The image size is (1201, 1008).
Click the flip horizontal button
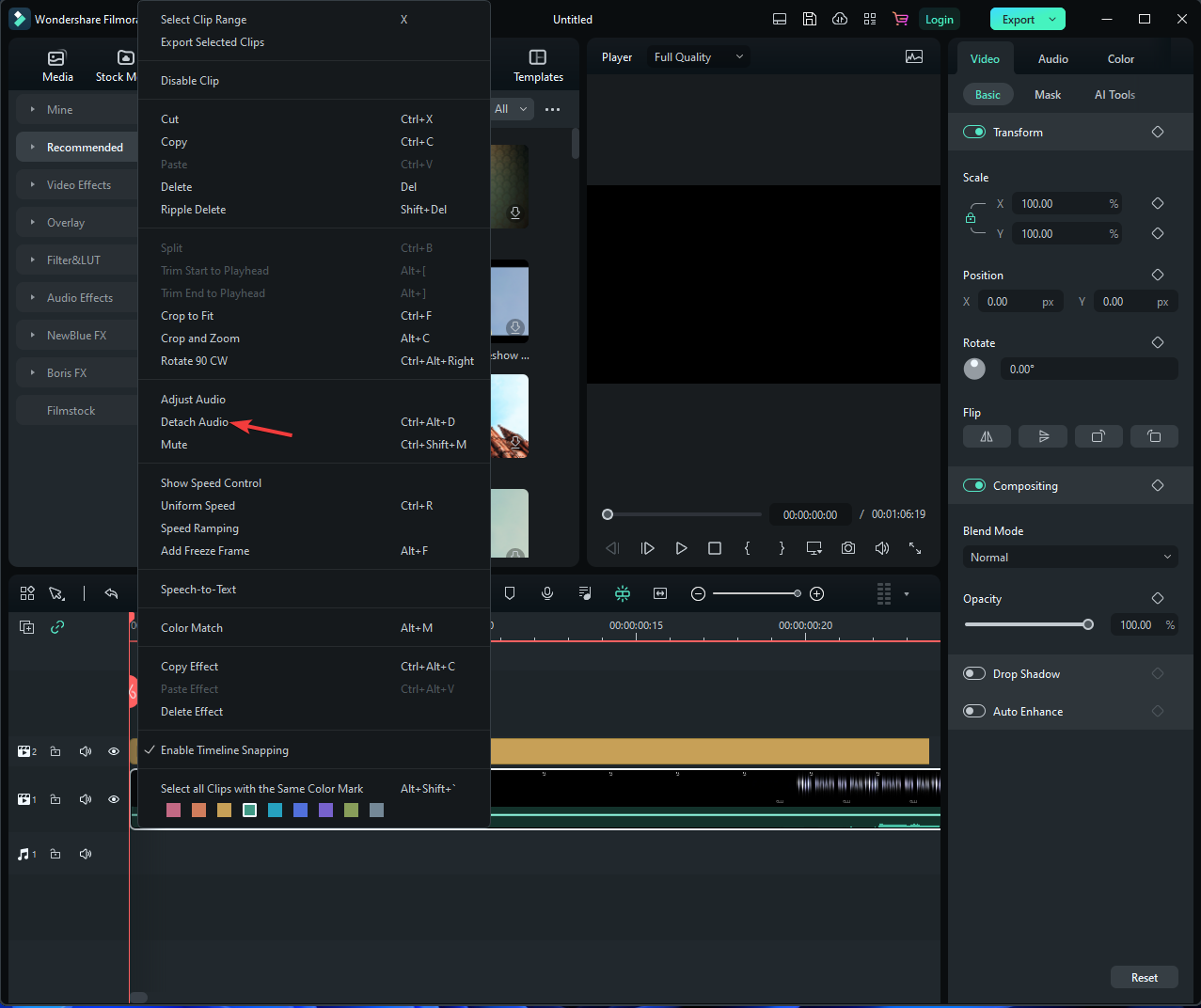(x=987, y=436)
